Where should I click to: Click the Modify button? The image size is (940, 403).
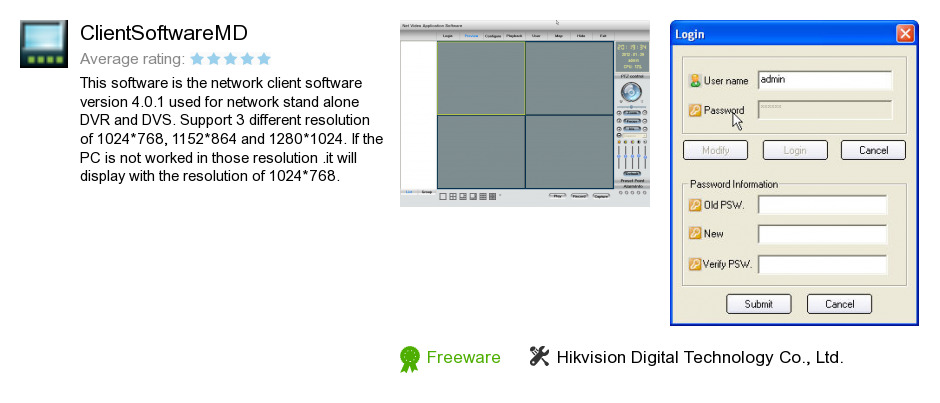(715, 150)
